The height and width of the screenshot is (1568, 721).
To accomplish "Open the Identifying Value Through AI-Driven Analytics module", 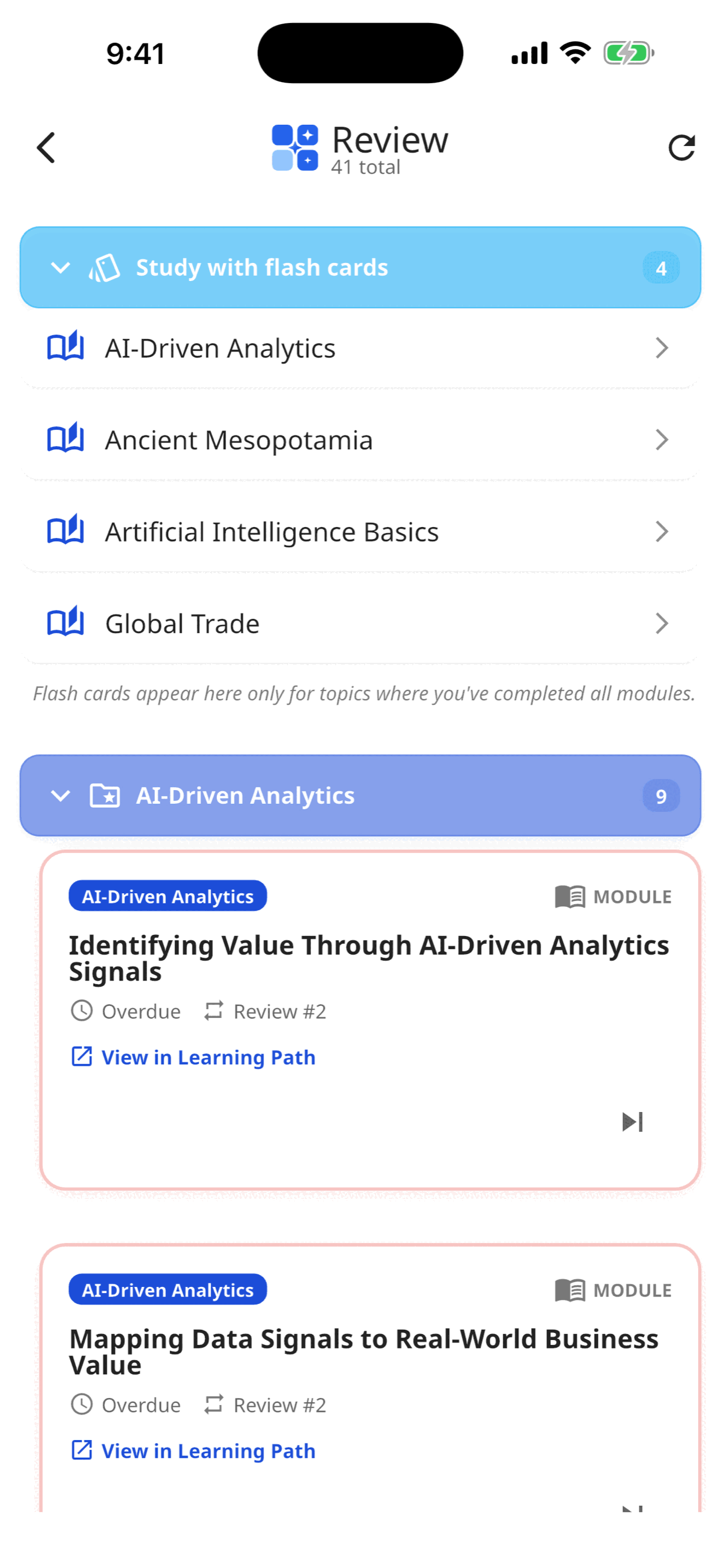I will coord(369,958).
